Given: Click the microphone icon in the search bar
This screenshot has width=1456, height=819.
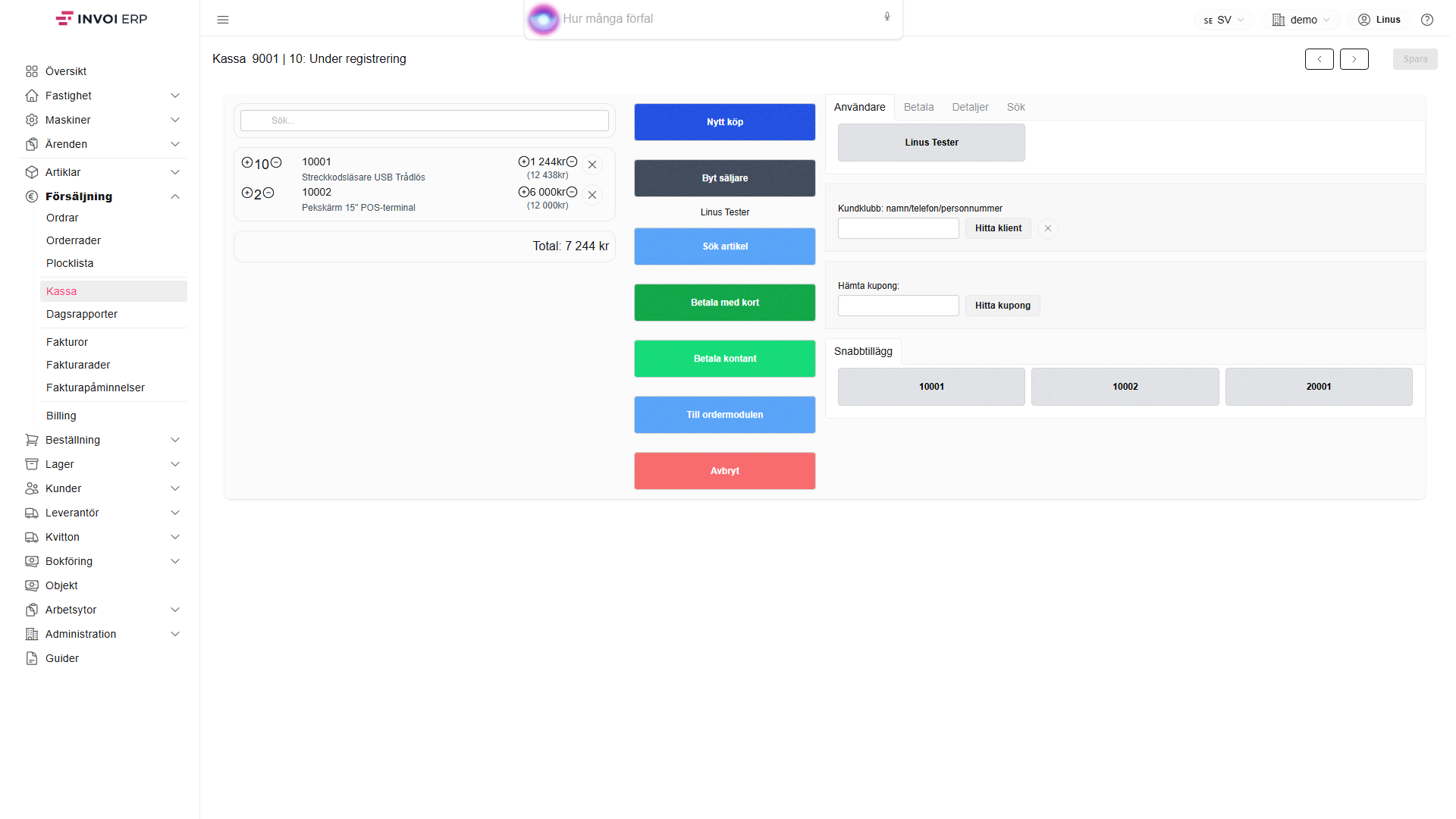Looking at the screenshot, I should (x=887, y=17).
